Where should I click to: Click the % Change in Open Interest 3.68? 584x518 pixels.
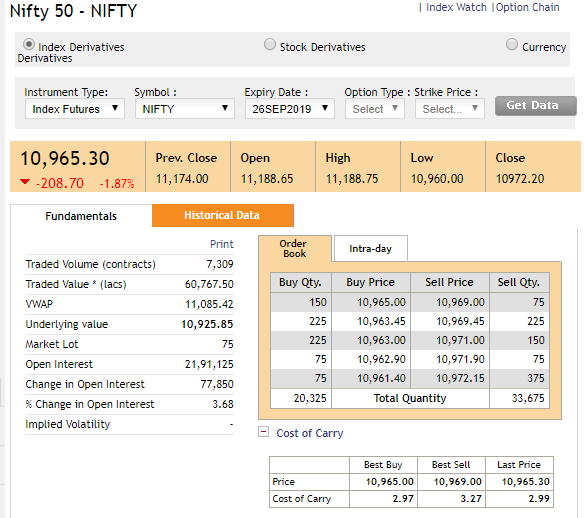pyautogui.click(x=223, y=404)
